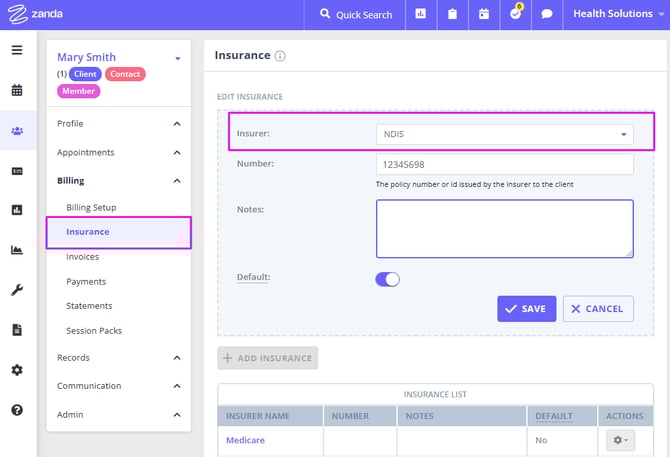670x457 pixels.
Task: Click the Save button
Action: (526, 309)
